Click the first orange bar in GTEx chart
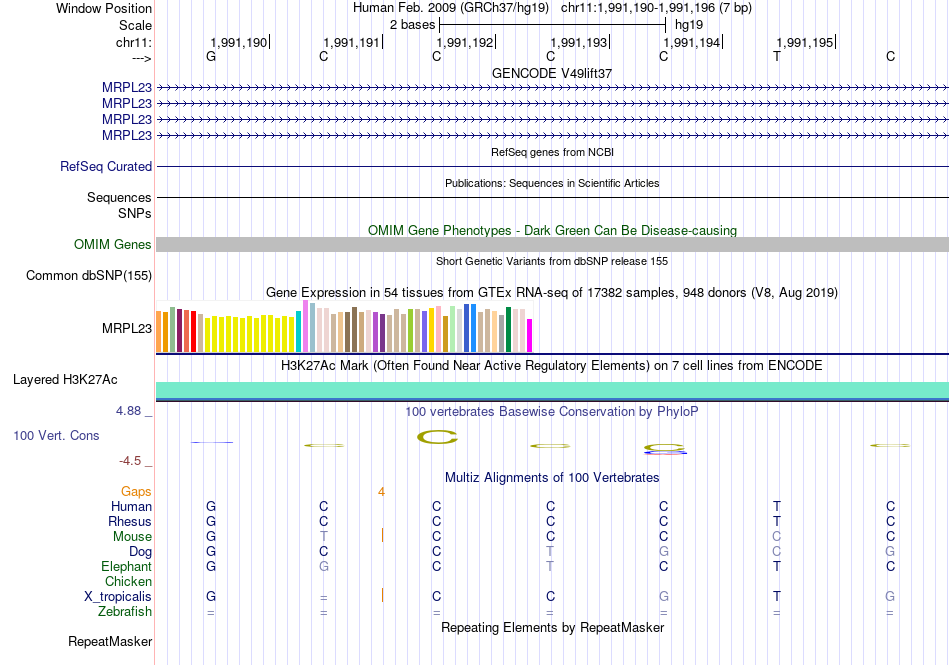950x665 pixels. click(159, 332)
